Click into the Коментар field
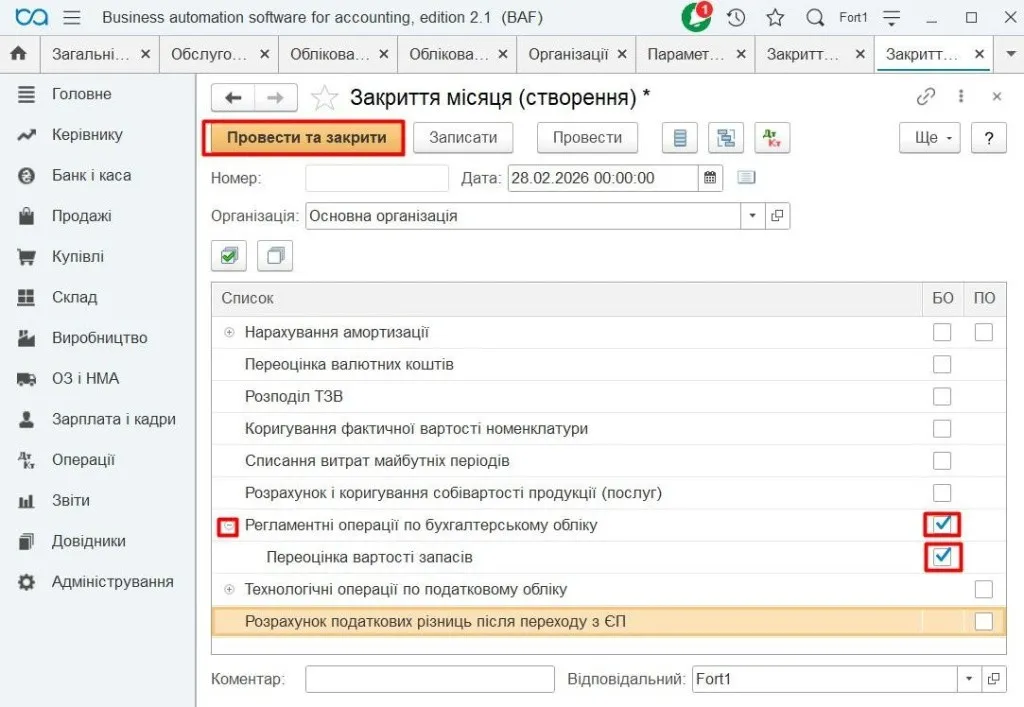Screen dimensions: 1024x707 [x=430, y=679]
